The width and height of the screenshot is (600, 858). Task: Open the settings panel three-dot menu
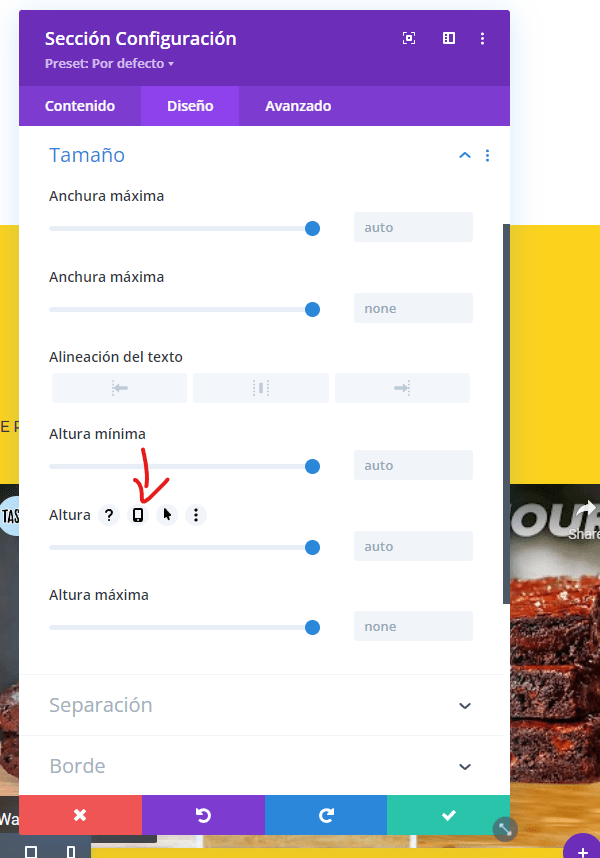click(x=482, y=38)
